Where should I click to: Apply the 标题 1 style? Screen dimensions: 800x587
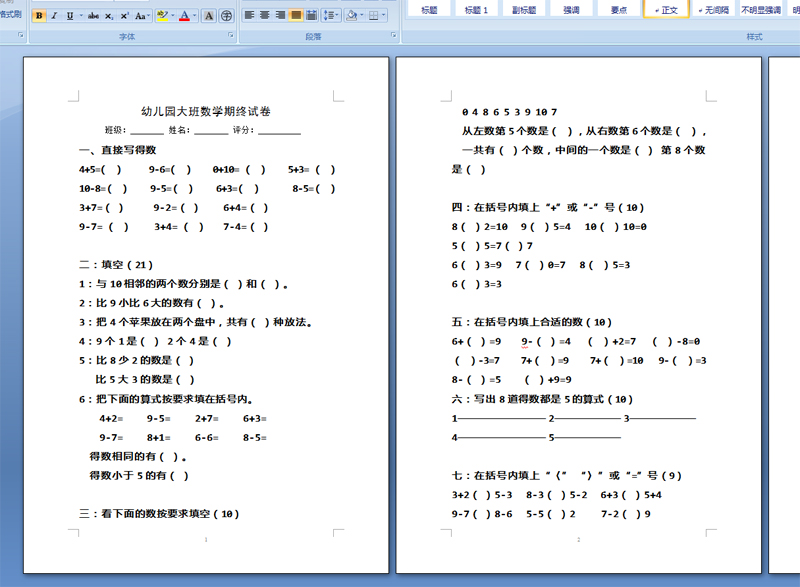click(x=476, y=9)
